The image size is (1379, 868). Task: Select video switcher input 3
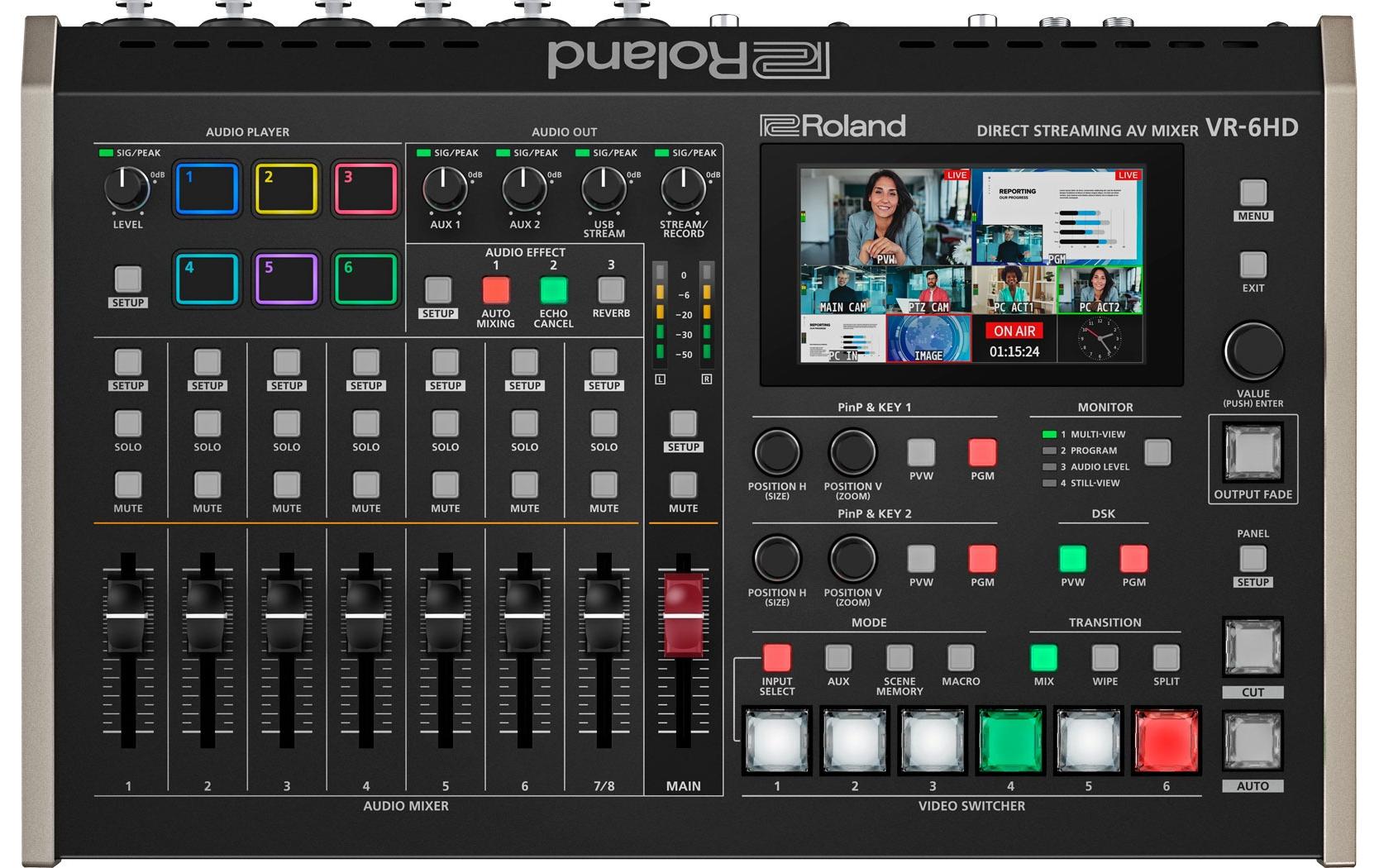click(x=933, y=741)
